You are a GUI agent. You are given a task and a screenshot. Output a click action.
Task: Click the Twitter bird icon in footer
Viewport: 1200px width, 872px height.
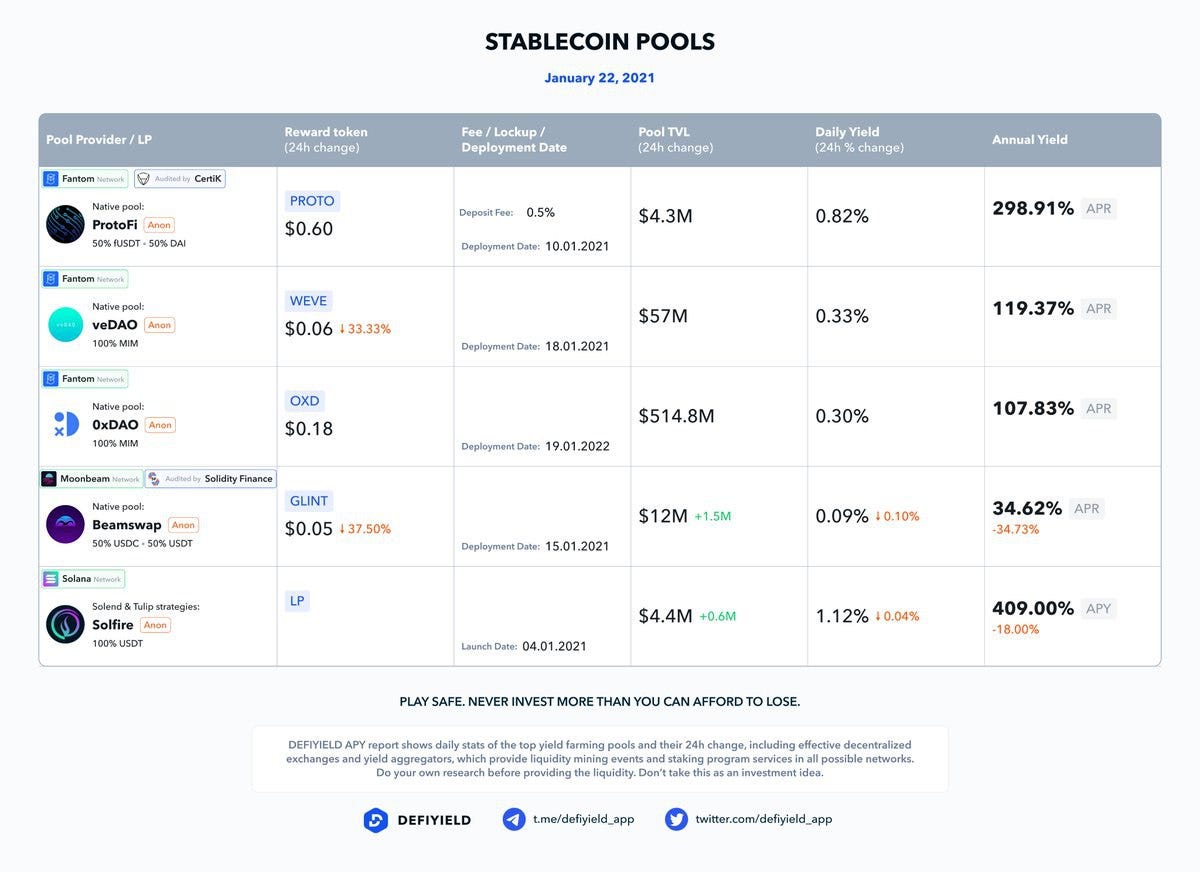point(676,820)
